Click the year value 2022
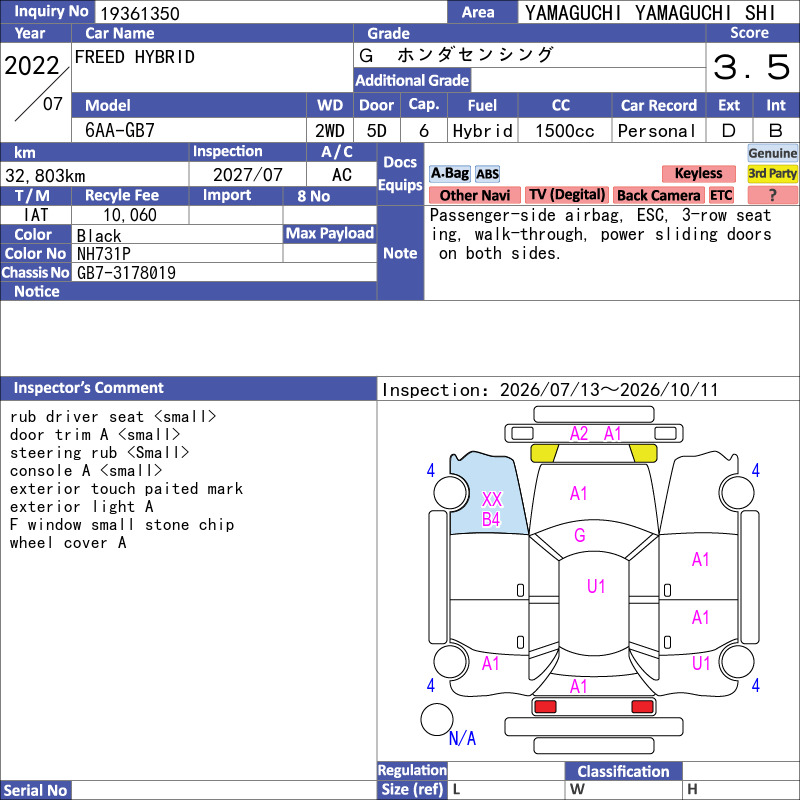This screenshot has height=800, width=800. coord(32,66)
